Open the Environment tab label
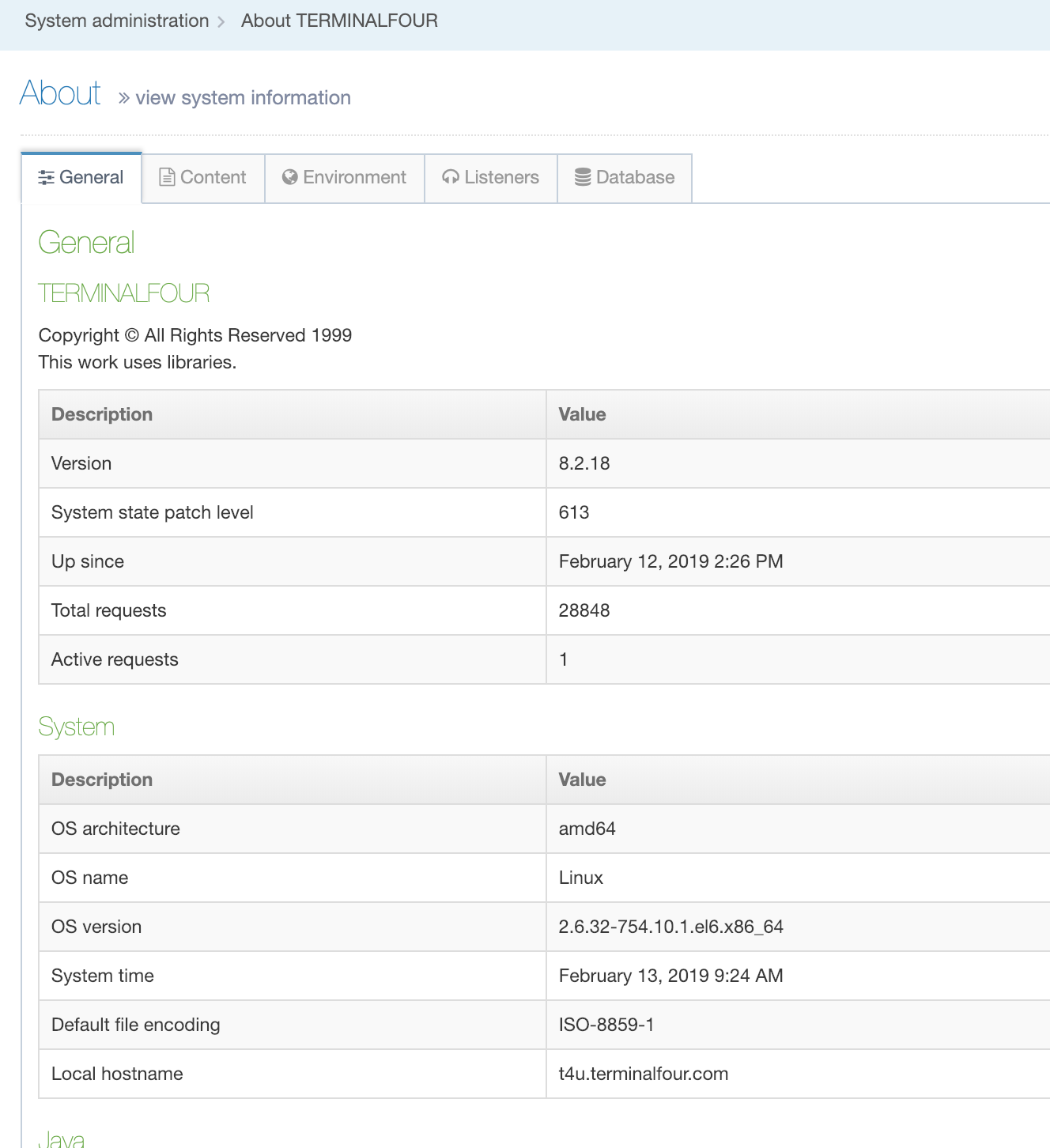This screenshot has height=1148, width=1050. (354, 177)
